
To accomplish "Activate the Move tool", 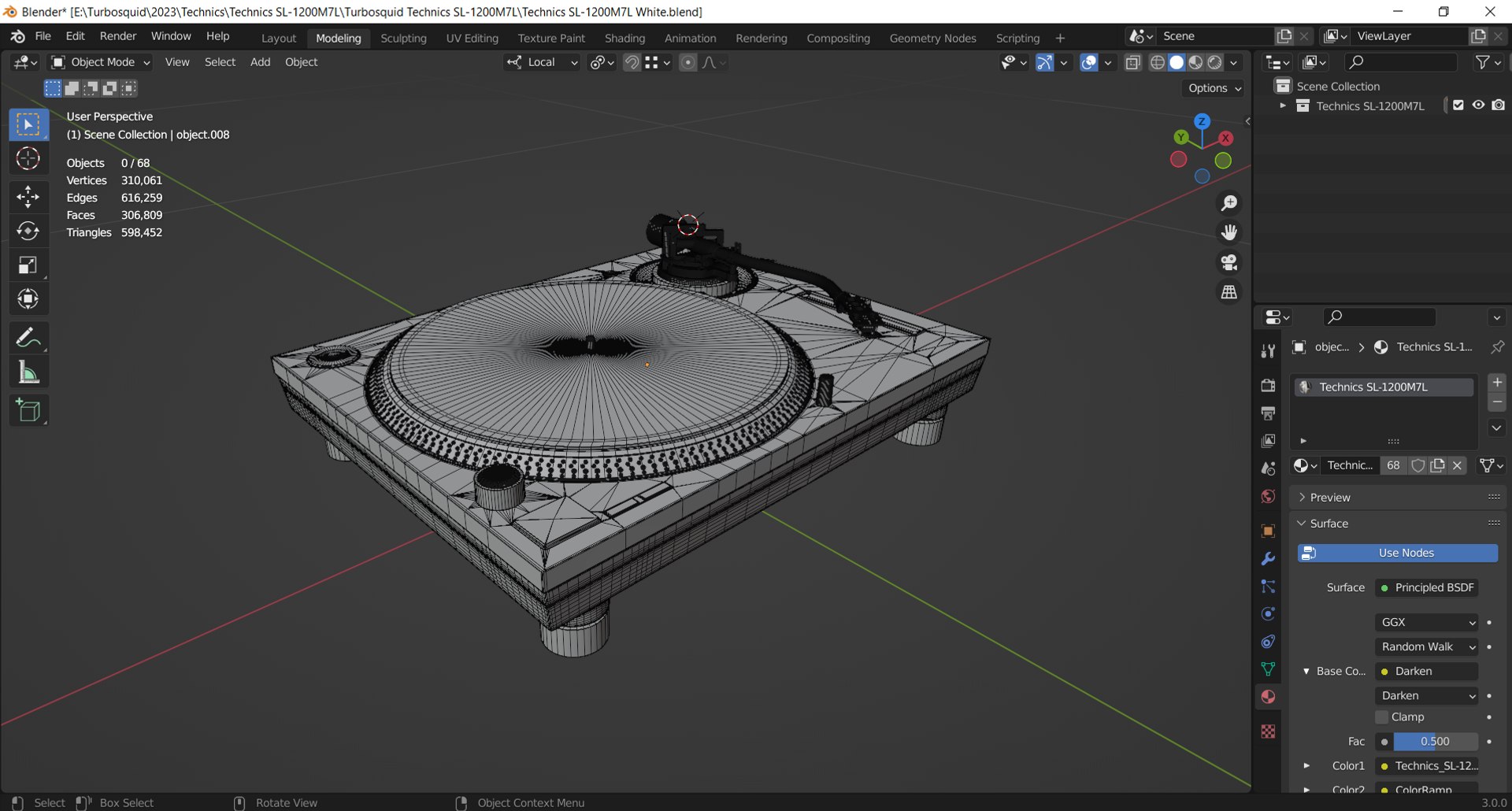I will (28, 196).
